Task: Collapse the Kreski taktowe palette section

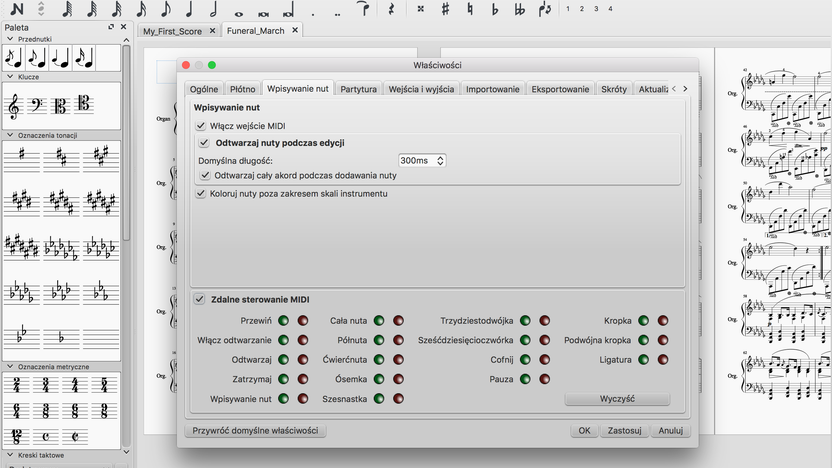Action: click(x=10, y=455)
